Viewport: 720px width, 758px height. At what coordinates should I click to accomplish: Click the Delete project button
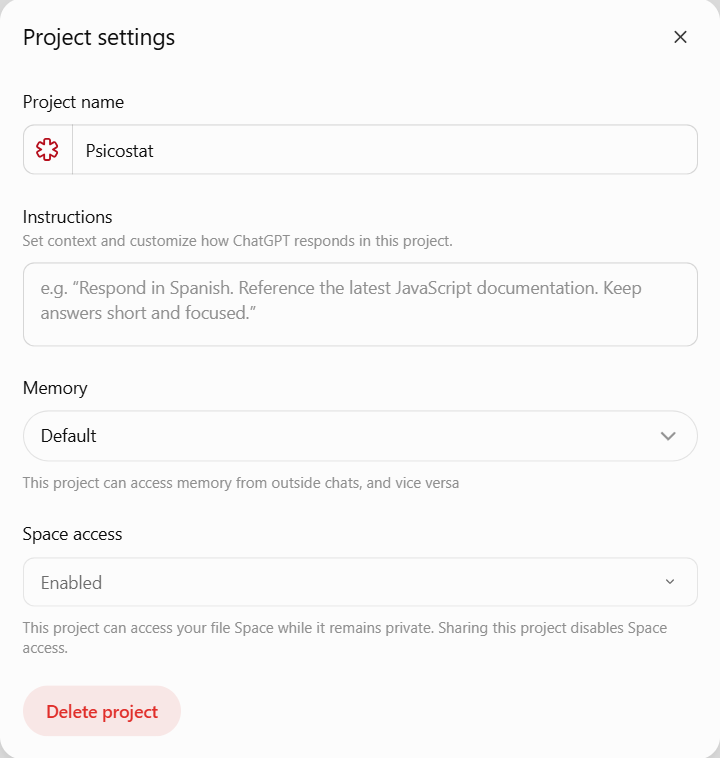point(102,711)
